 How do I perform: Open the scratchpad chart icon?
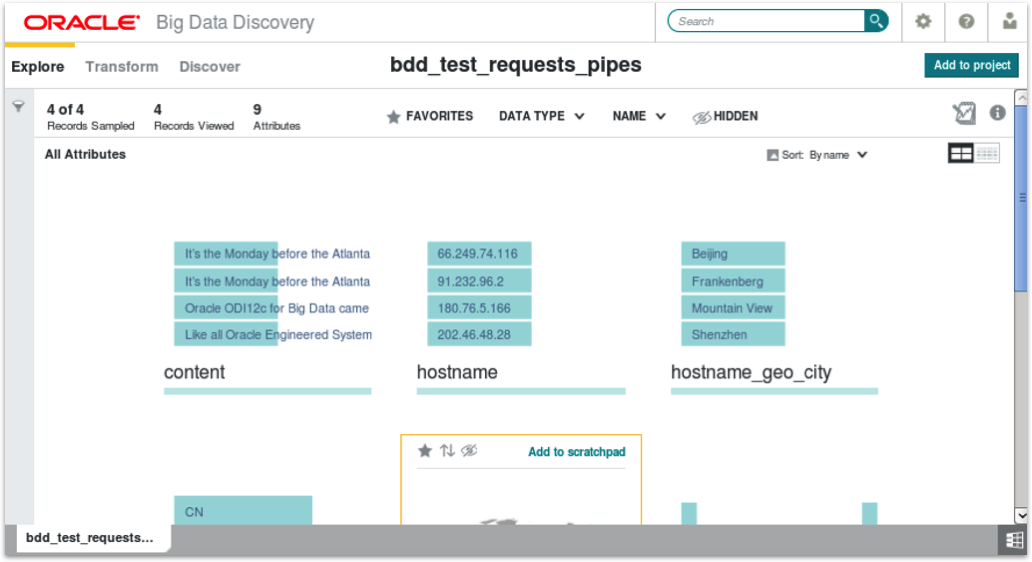[x=964, y=113]
